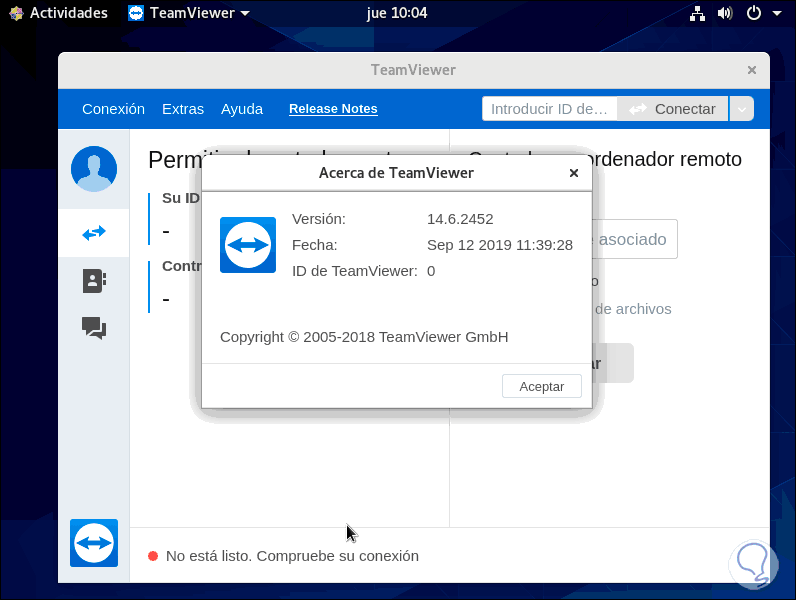Close the main TeamViewer window
796x600 pixels.
[x=752, y=70]
